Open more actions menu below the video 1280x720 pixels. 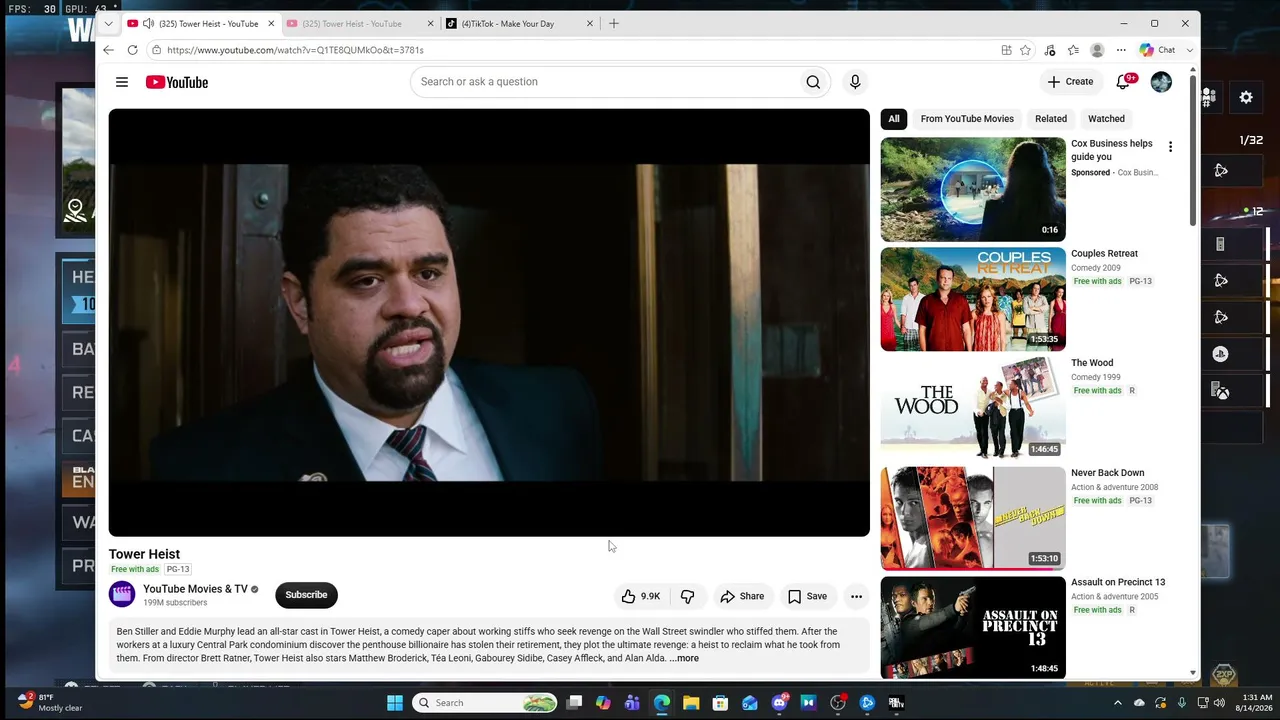tap(856, 596)
